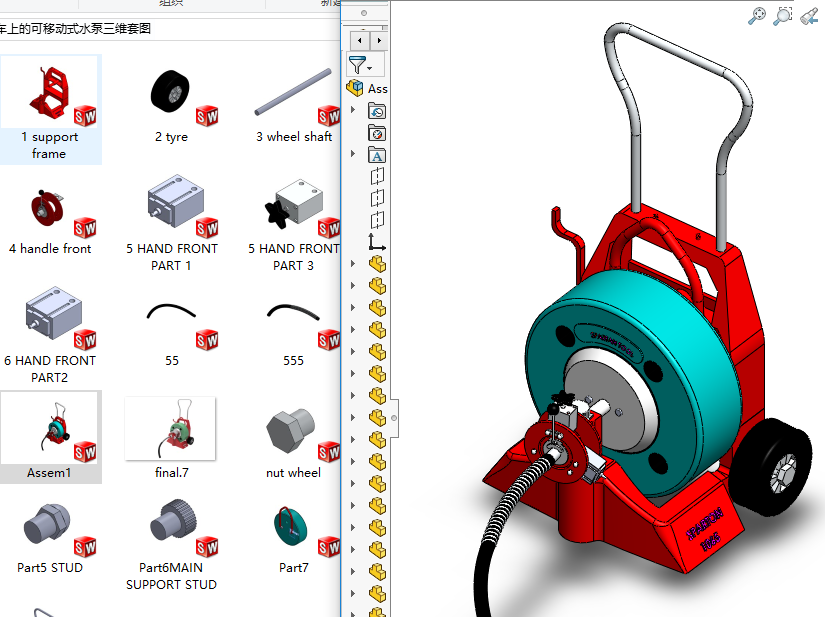
Task: Expand the third component below the origin
Action: 353,308
